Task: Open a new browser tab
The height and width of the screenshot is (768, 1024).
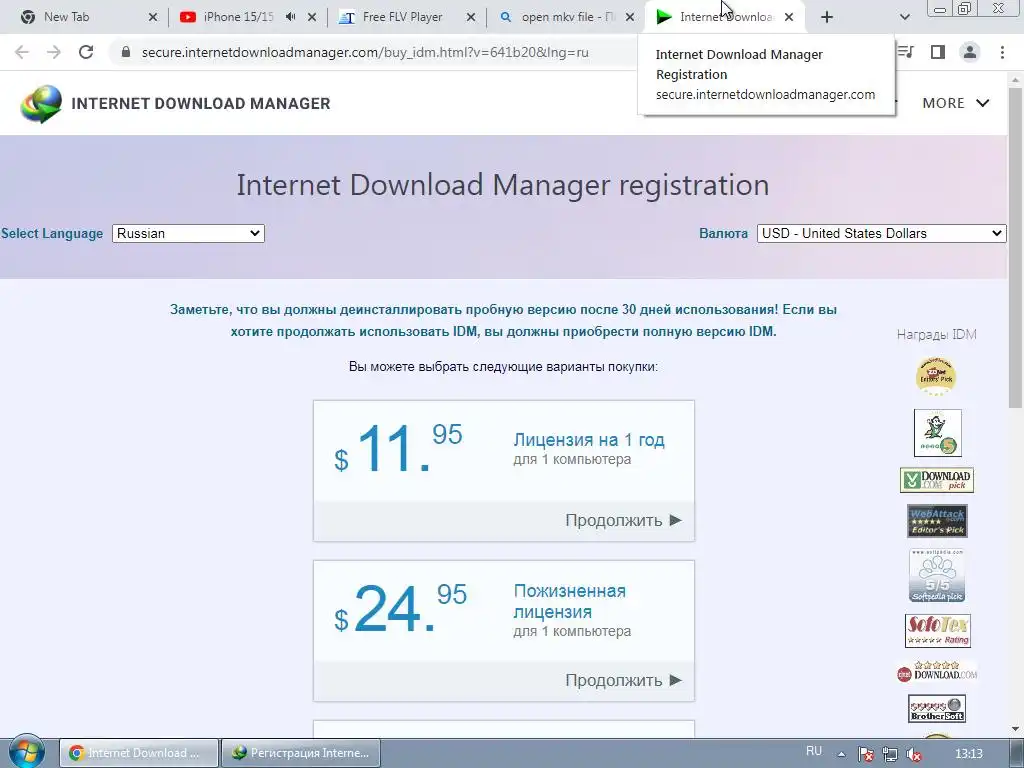Action: pos(827,17)
